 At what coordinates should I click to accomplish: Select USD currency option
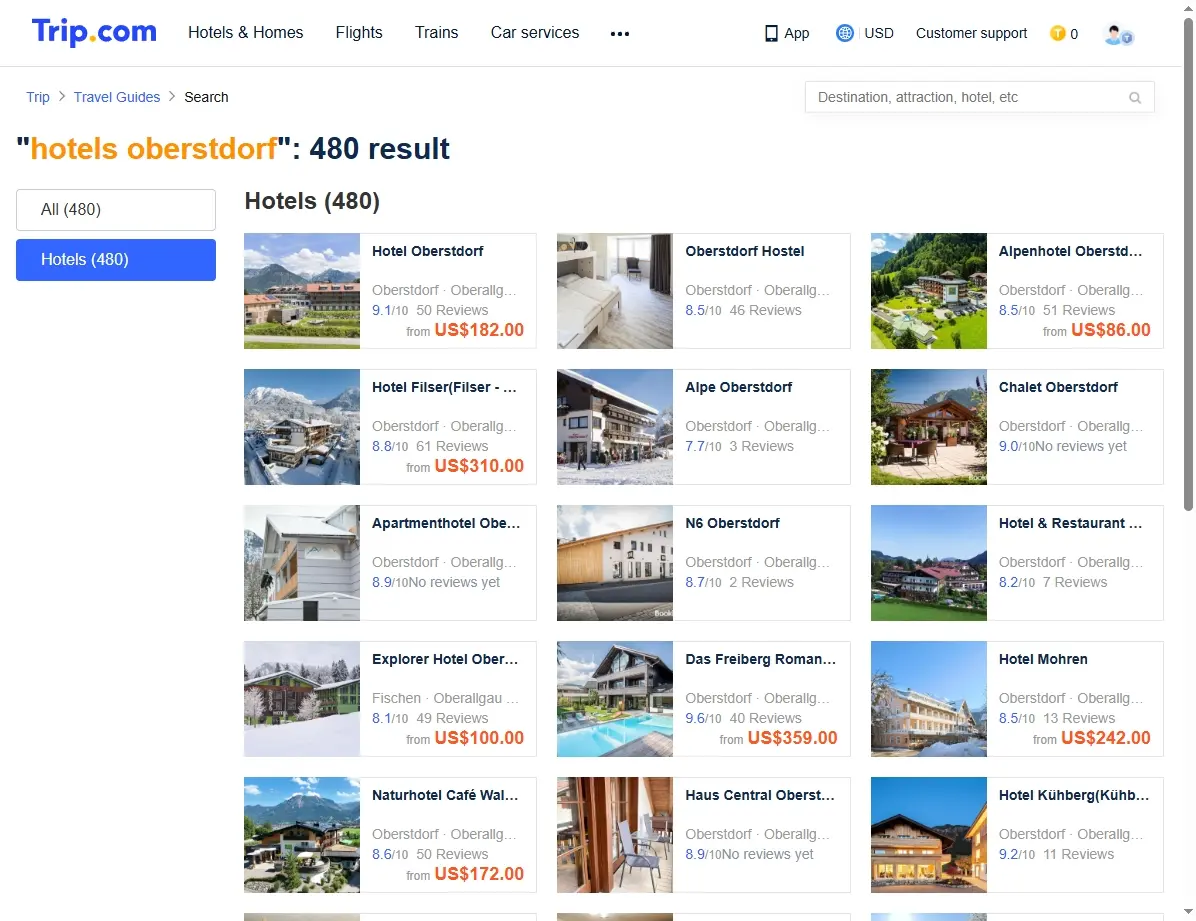[879, 33]
